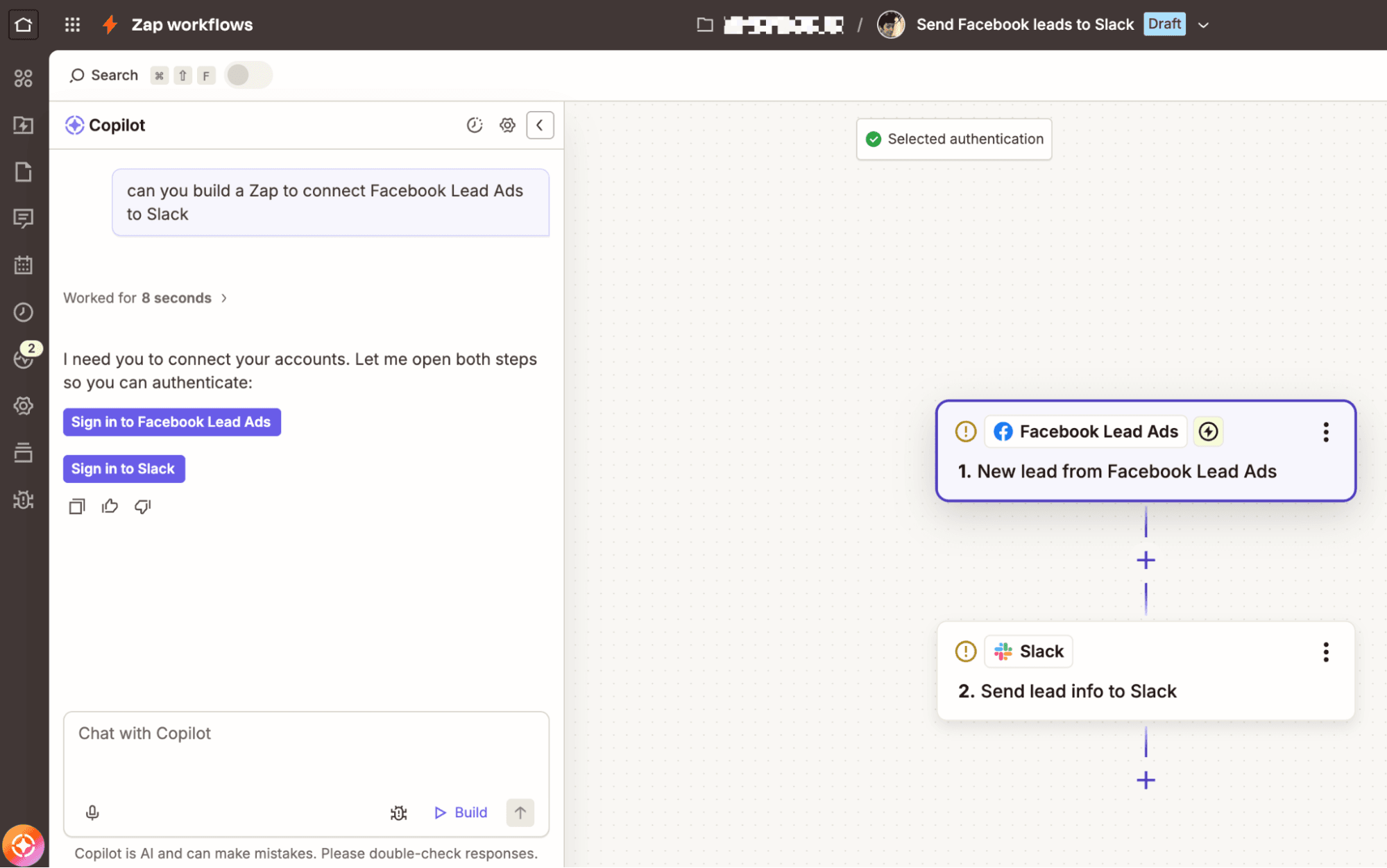Give thumbs up to Copilot response
The width and height of the screenshot is (1387, 868).
pyautogui.click(x=110, y=507)
